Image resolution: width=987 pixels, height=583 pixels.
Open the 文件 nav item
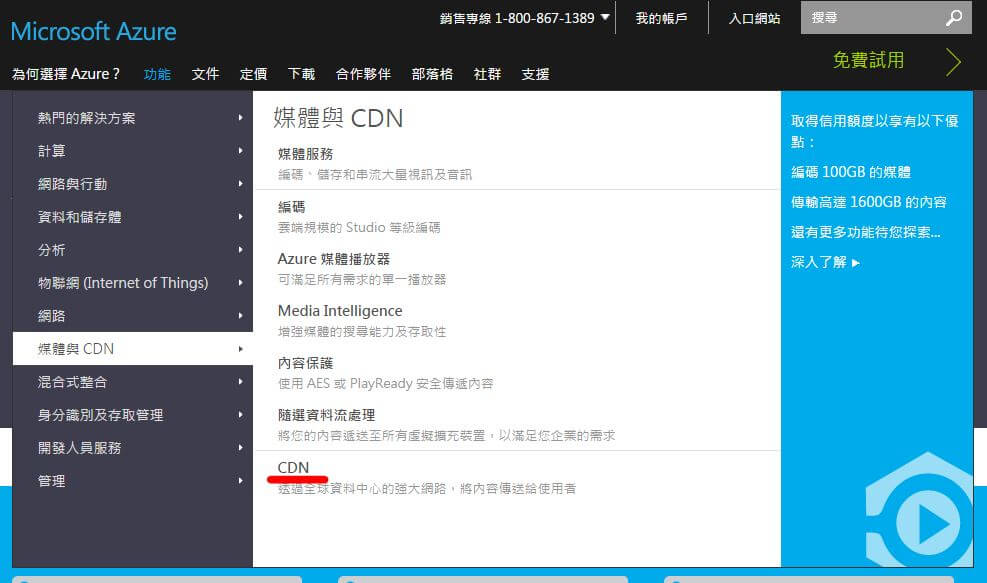(205, 74)
